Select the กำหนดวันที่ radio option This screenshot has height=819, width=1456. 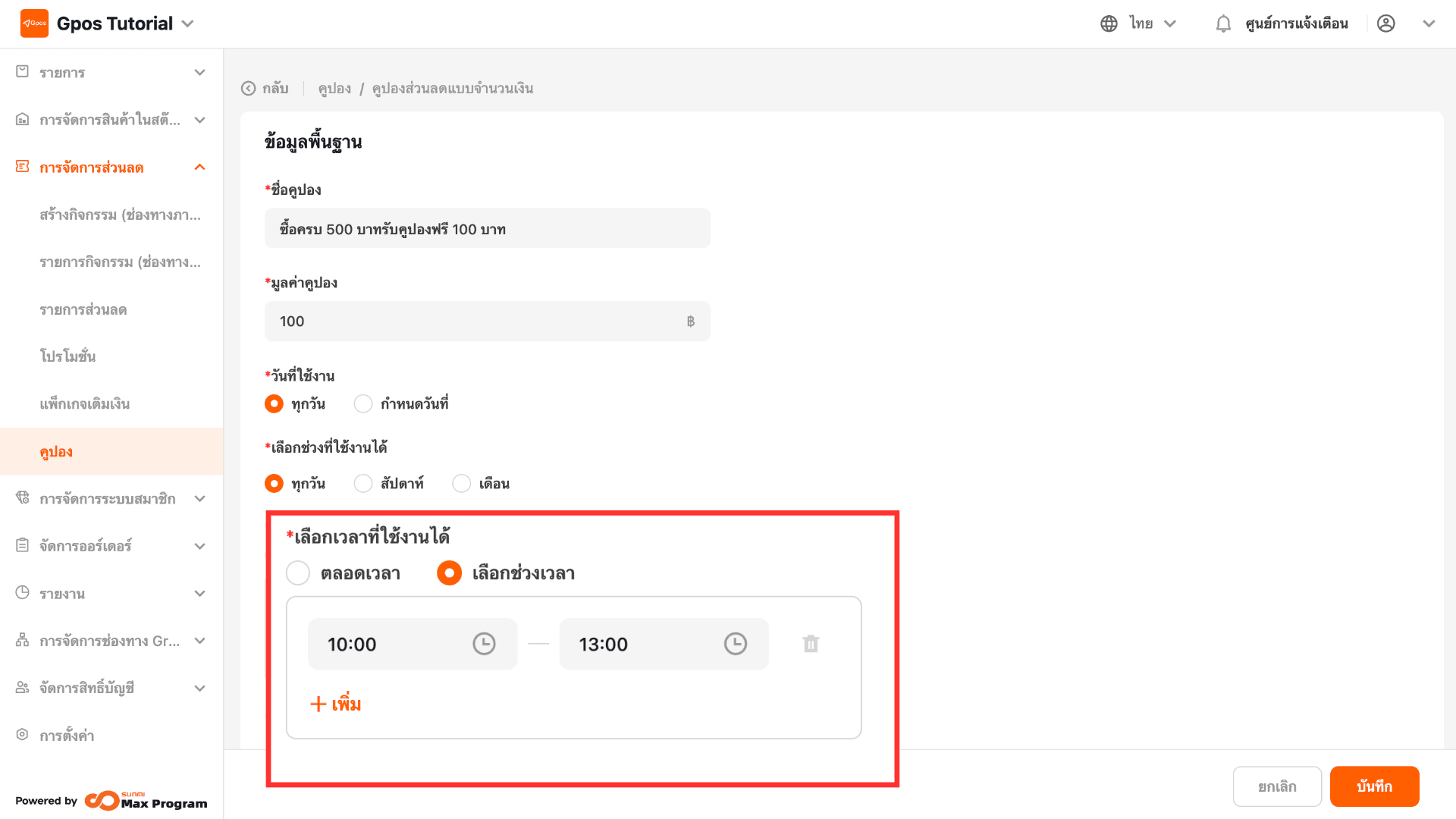pos(363,403)
